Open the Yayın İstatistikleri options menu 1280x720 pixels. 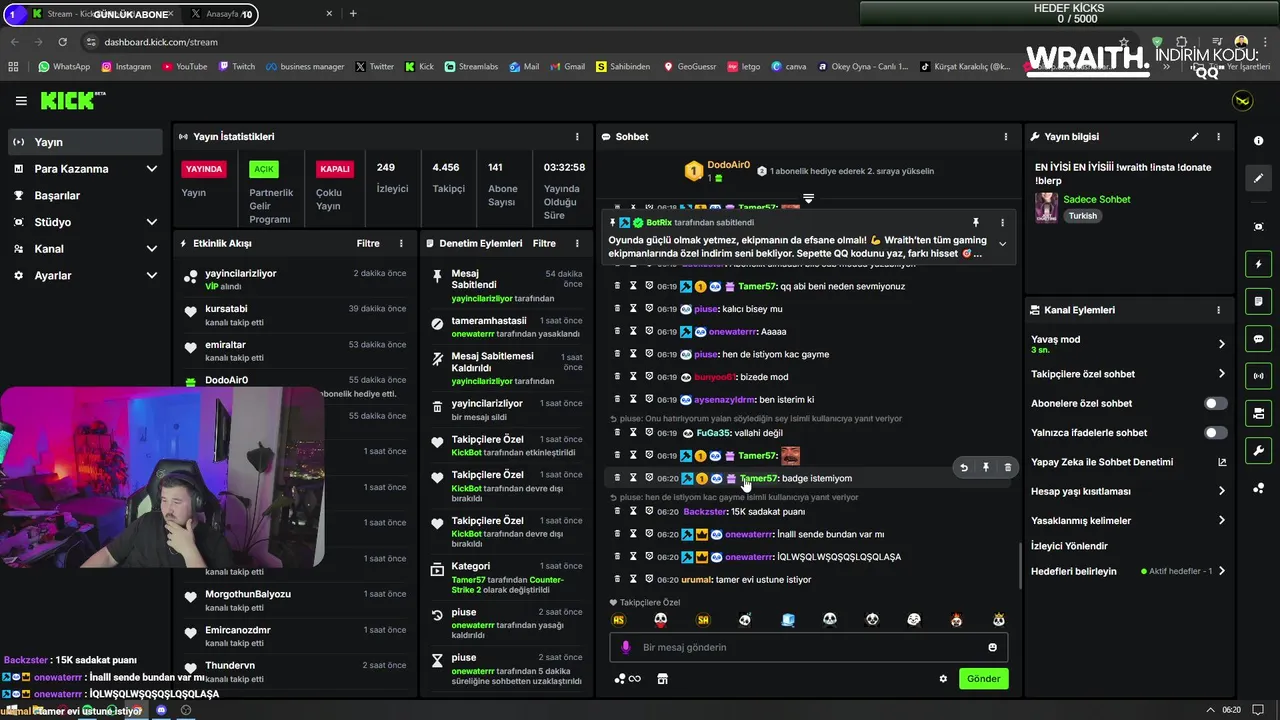coord(577,137)
